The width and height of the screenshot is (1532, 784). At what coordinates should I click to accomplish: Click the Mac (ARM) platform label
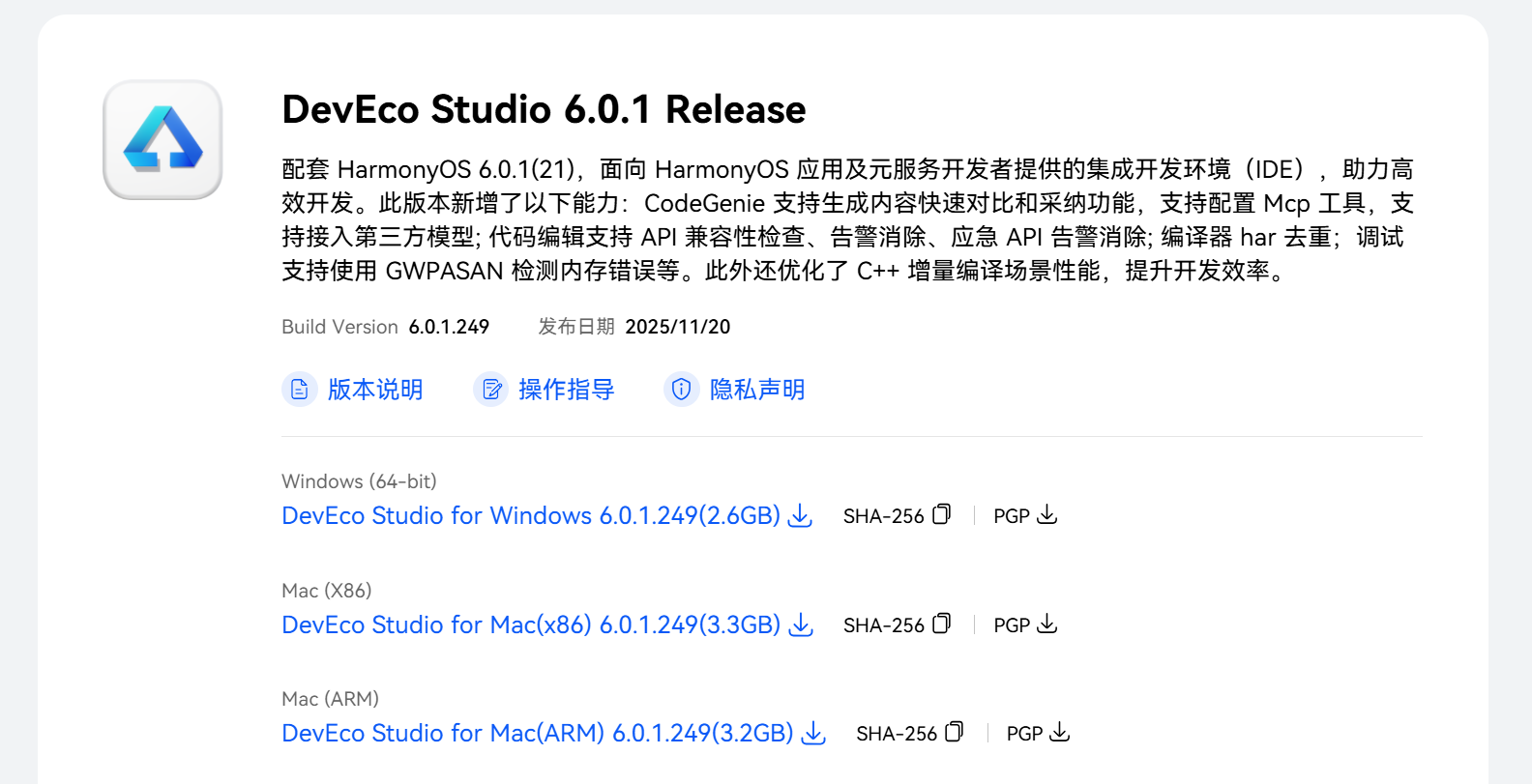tap(330, 699)
